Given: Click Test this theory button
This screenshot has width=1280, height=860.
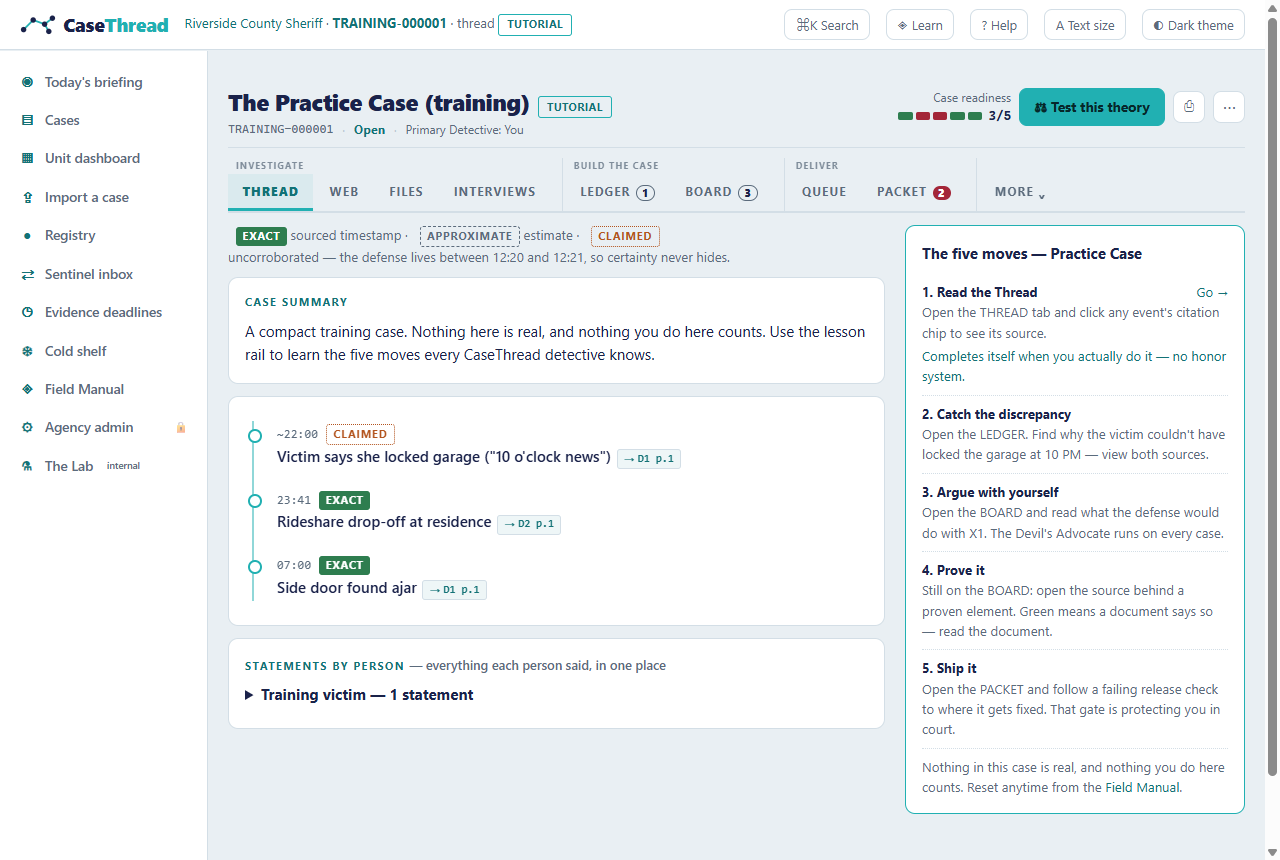Looking at the screenshot, I should (1092, 107).
